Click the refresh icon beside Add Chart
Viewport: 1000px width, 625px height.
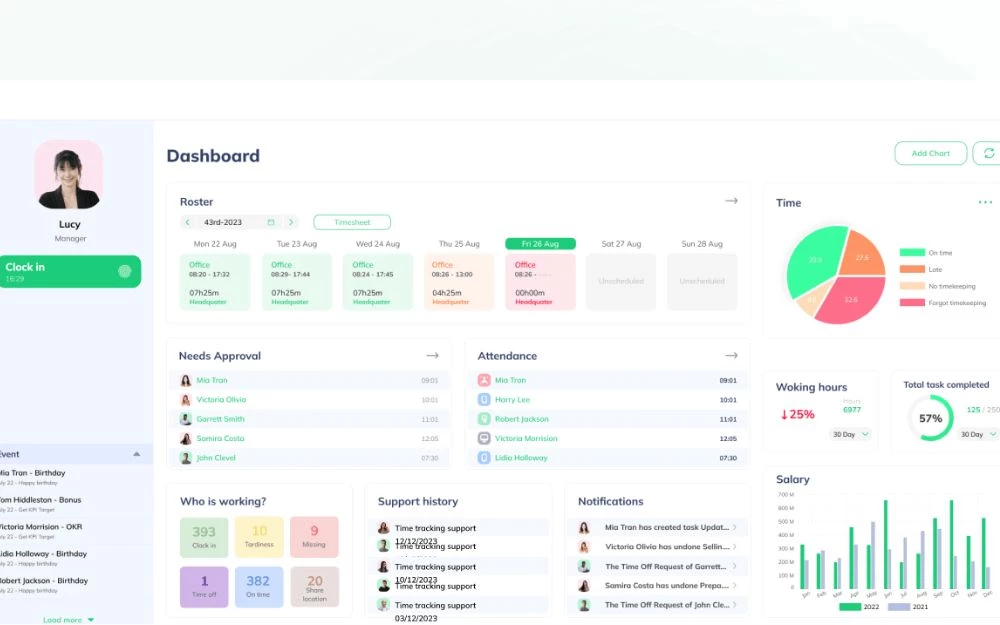(989, 154)
